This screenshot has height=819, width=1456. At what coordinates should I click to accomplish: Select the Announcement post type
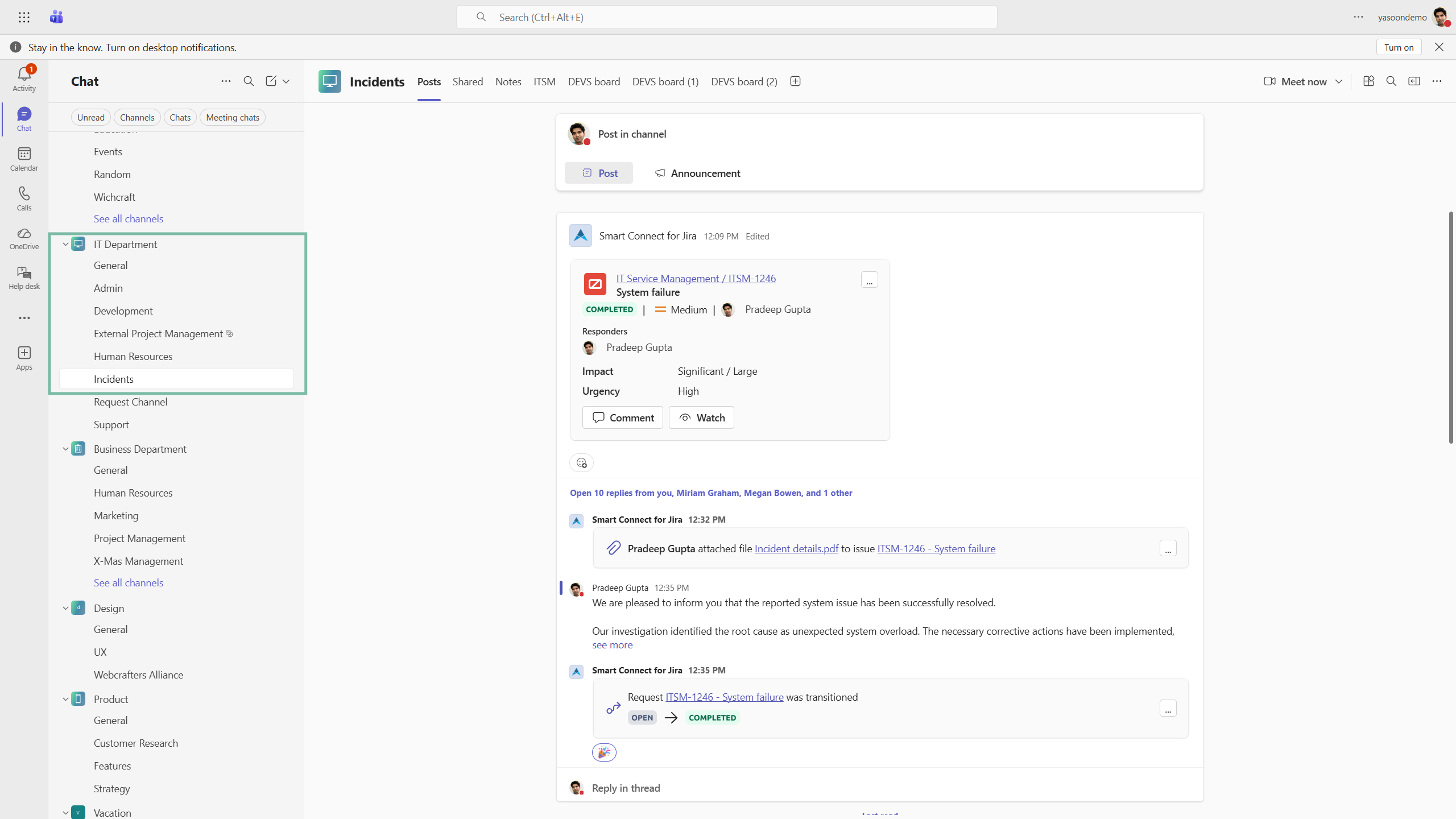point(697,173)
